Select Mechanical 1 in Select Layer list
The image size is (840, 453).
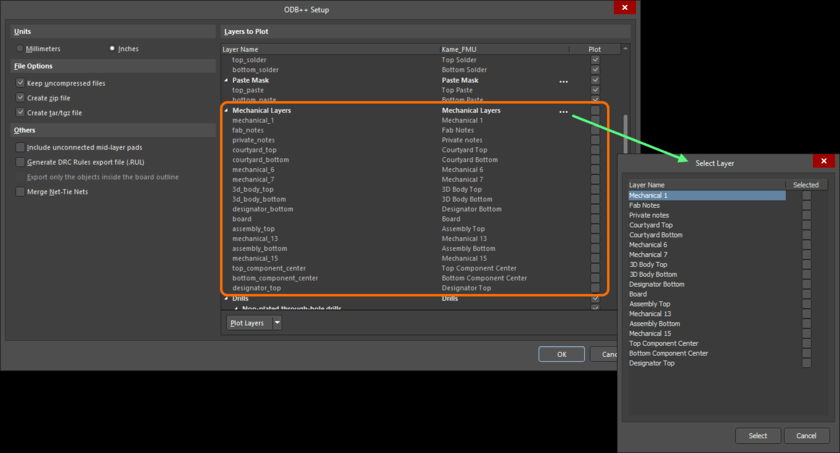tap(707, 195)
